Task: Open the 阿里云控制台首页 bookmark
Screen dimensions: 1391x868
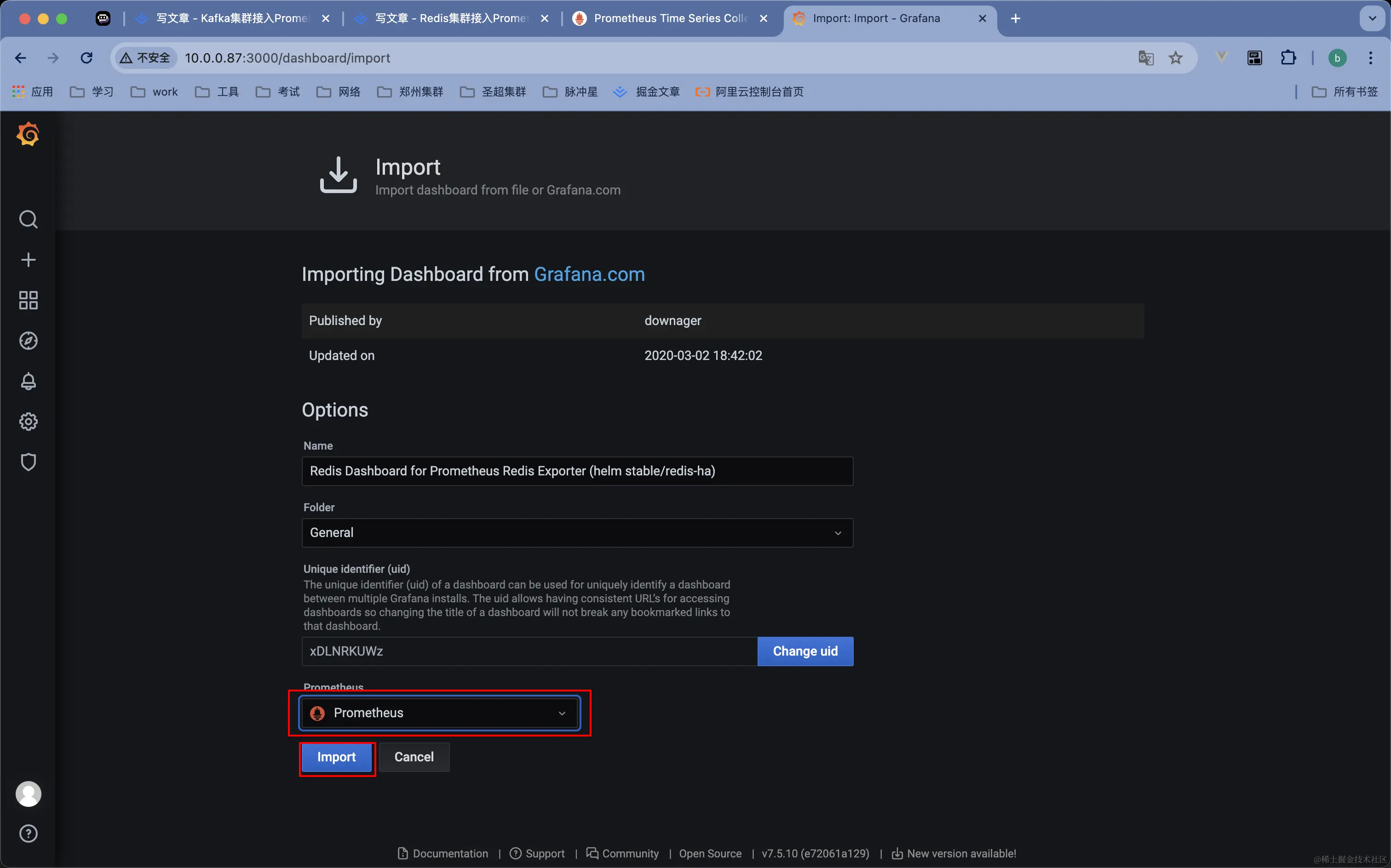Action: (749, 92)
